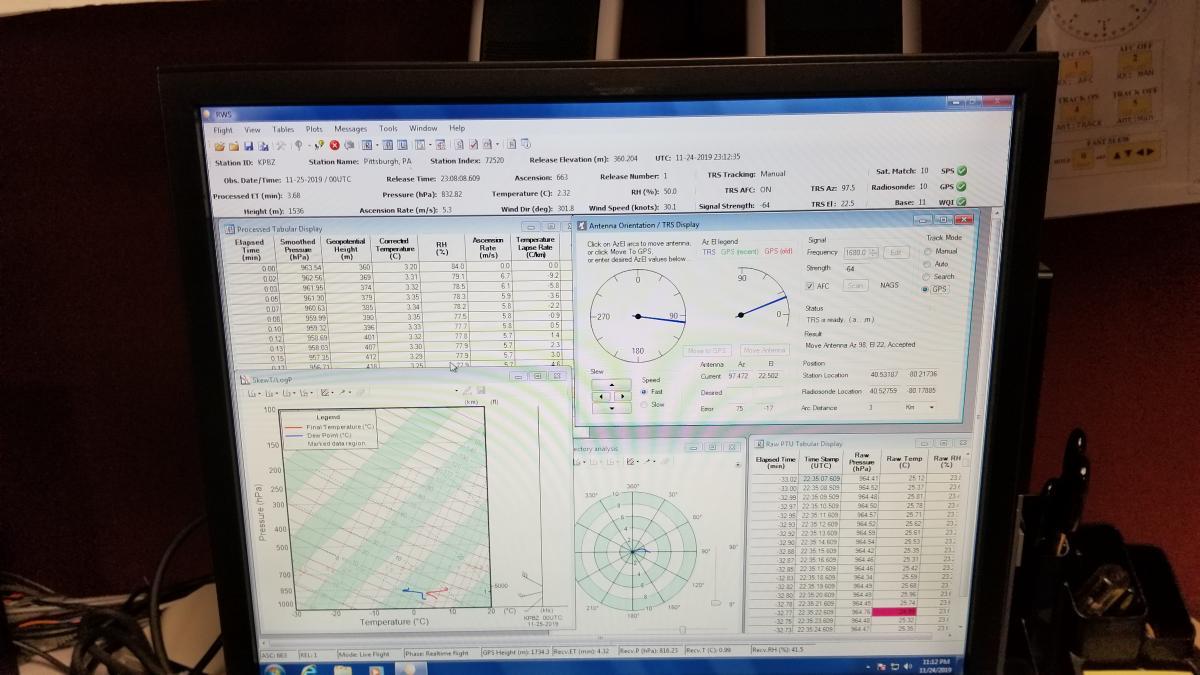Screen dimensions: 1200x675
Task: Click the Move To GPS button
Action: pyautogui.click(x=707, y=350)
